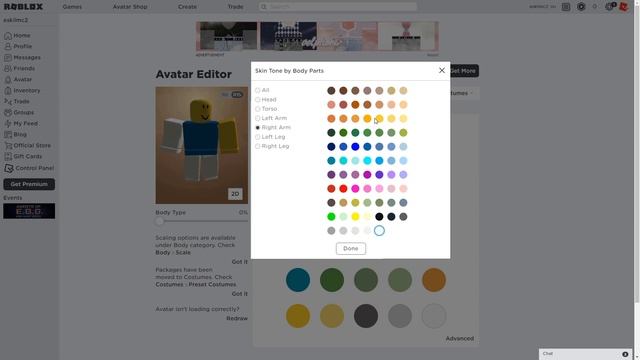Dismiss the scaling tip with Got it
Viewport: 640px width, 360px height.
(x=240, y=262)
